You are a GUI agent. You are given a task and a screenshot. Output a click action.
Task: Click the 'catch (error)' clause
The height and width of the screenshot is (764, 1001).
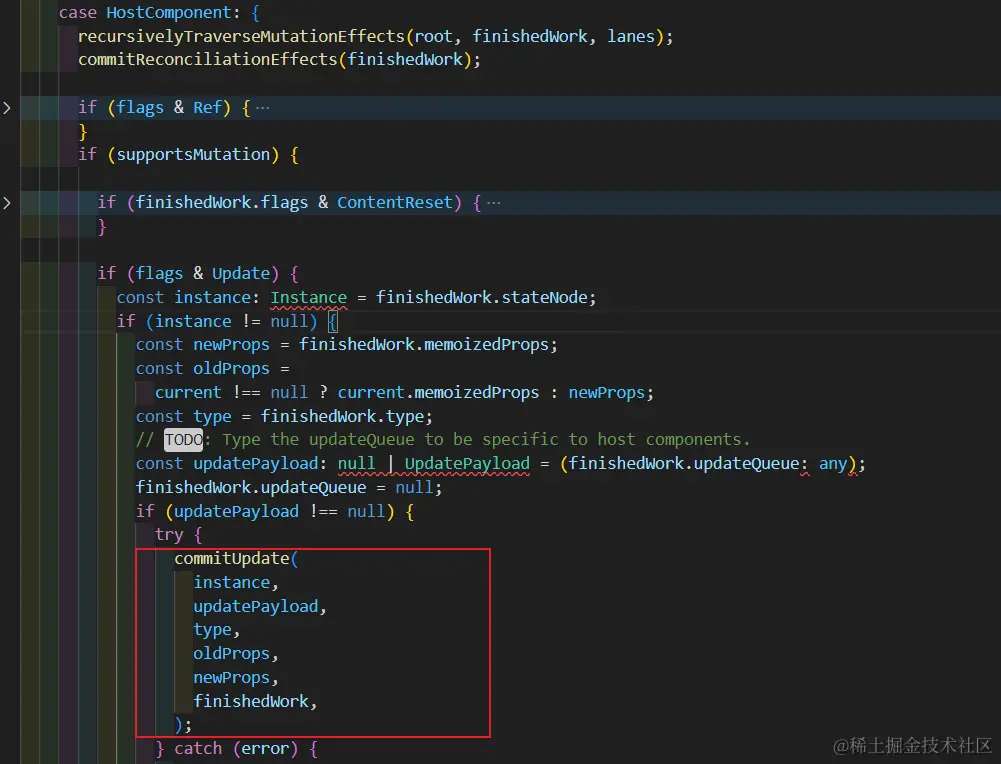tap(236, 749)
